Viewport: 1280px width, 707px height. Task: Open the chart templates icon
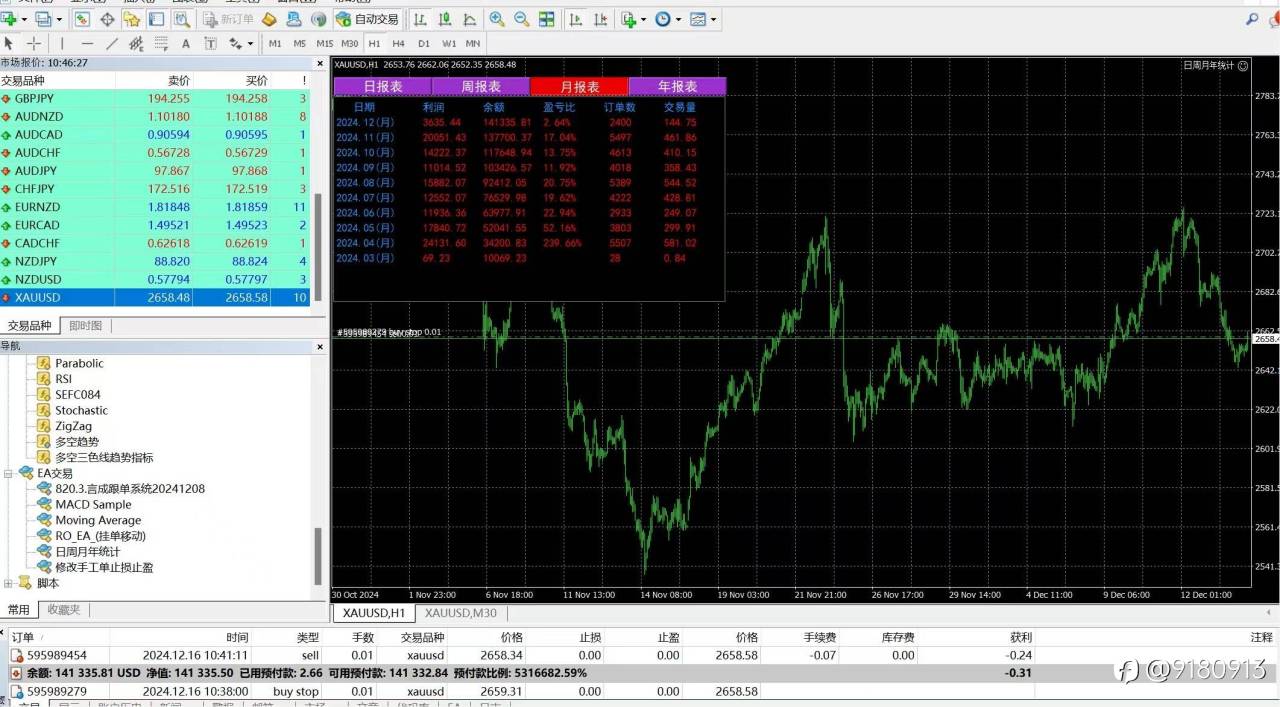click(x=698, y=19)
